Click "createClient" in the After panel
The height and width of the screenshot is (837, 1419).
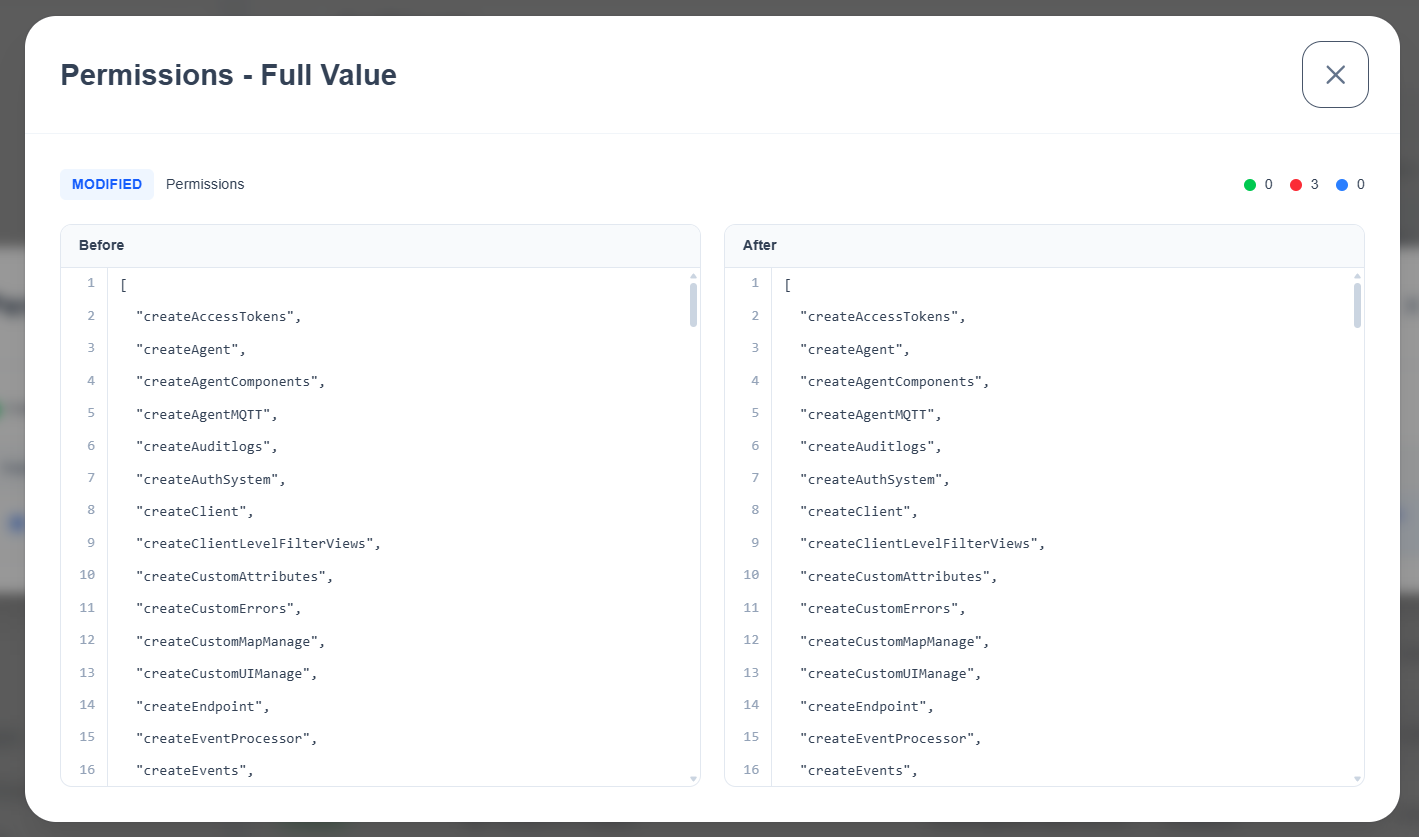(x=858, y=511)
